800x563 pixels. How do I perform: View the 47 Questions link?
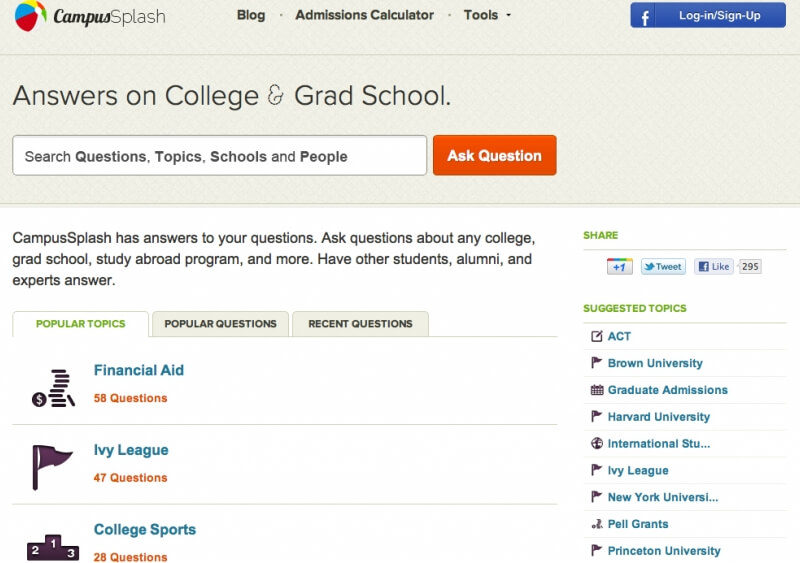point(131,478)
